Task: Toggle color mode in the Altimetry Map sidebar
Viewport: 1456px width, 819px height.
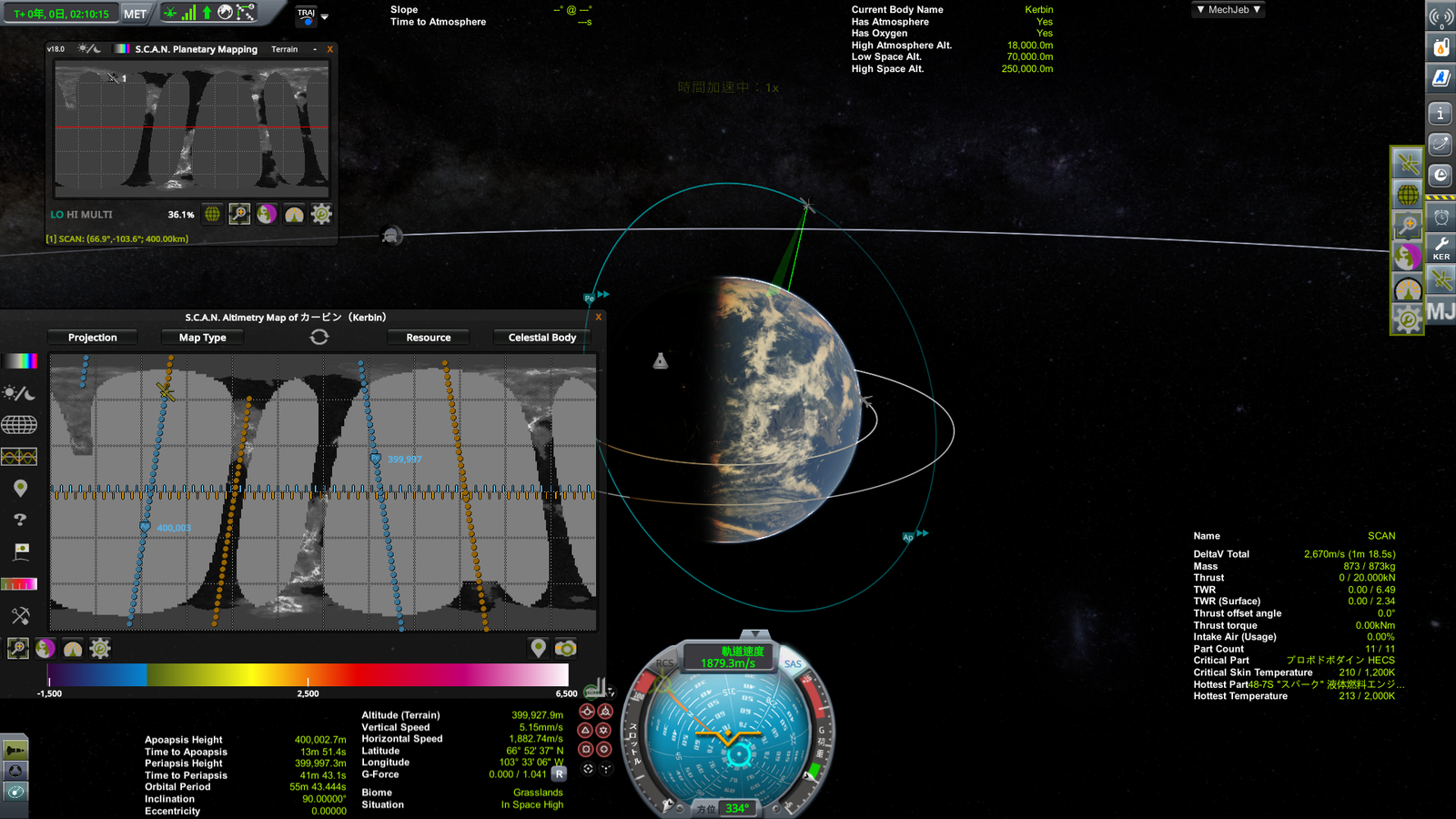Action: click(x=19, y=361)
